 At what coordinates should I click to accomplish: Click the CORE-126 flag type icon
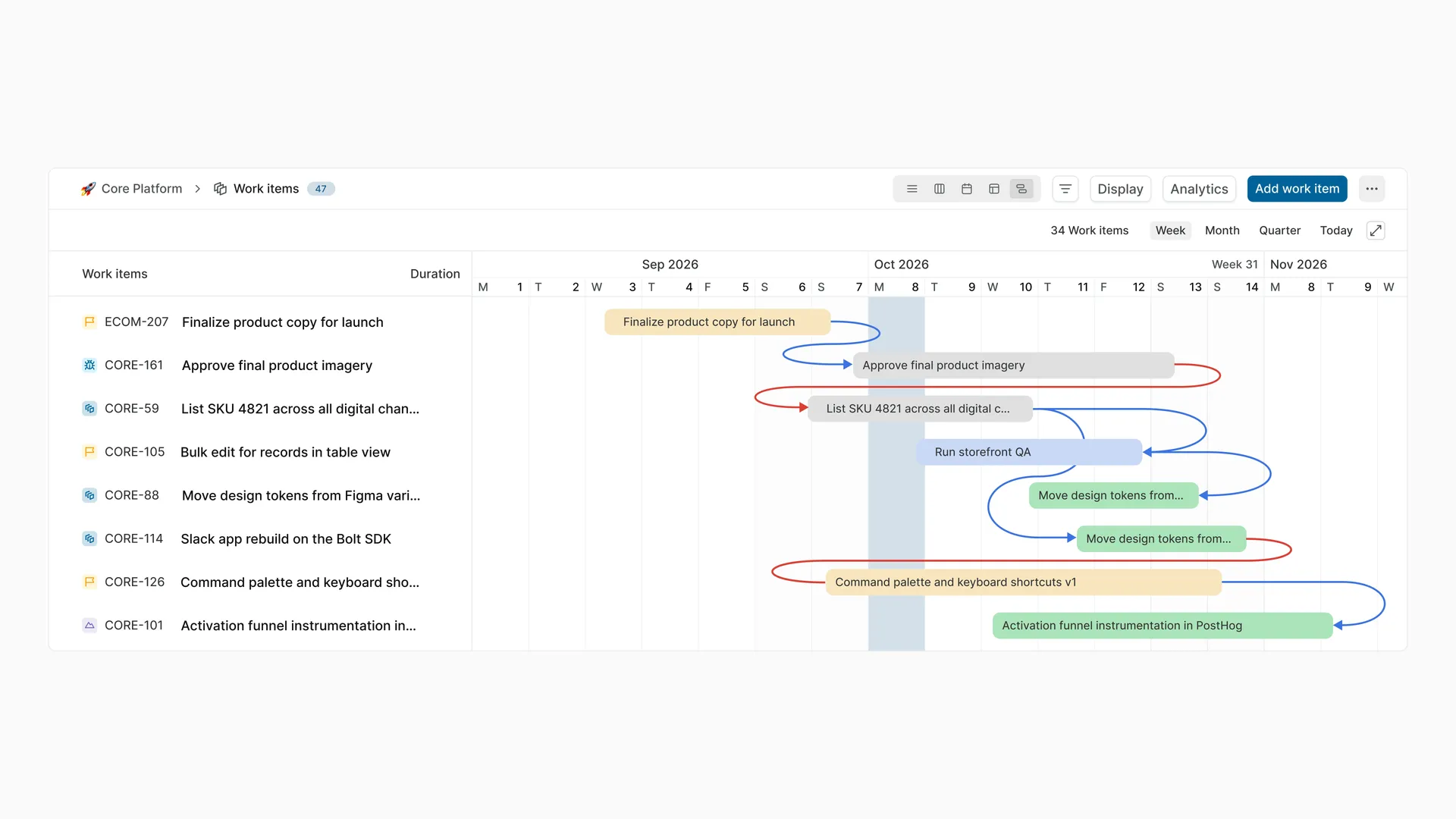89,582
